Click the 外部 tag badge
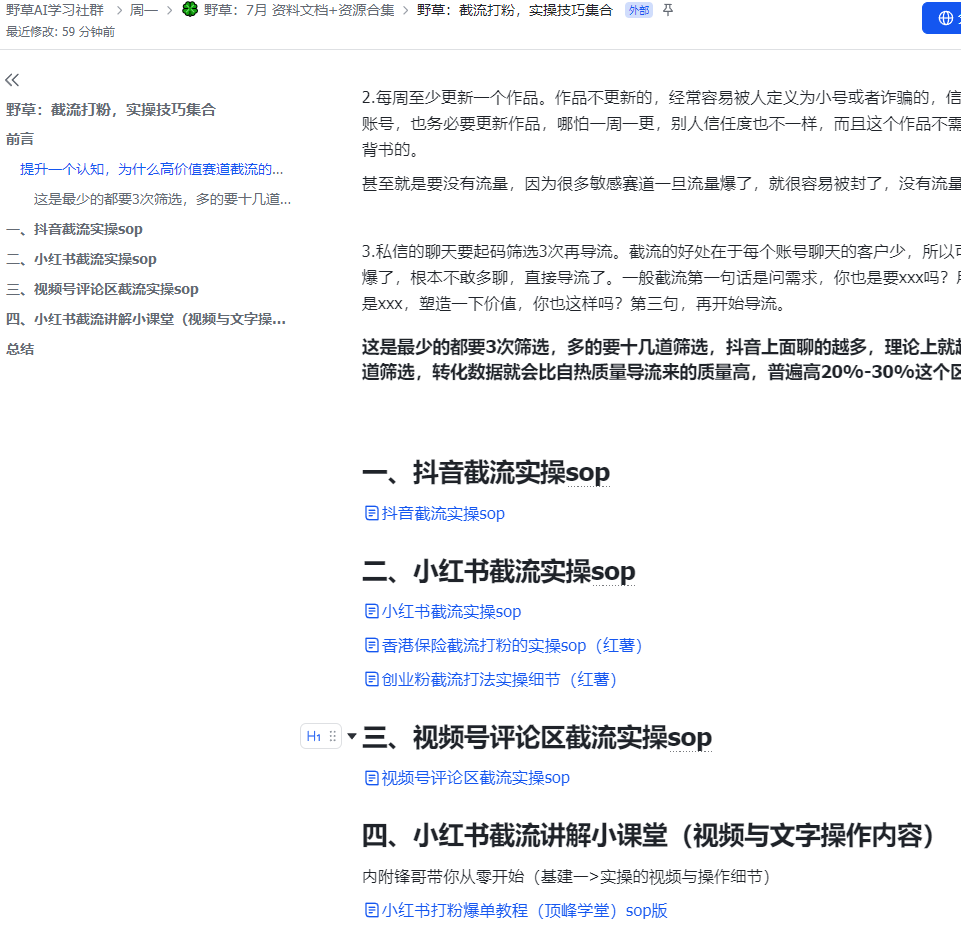This screenshot has width=961, height=942. (639, 10)
